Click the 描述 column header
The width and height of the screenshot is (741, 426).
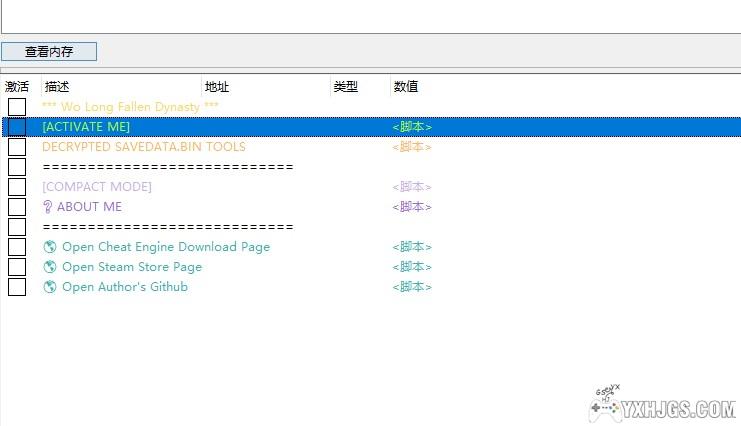[57, 87]
